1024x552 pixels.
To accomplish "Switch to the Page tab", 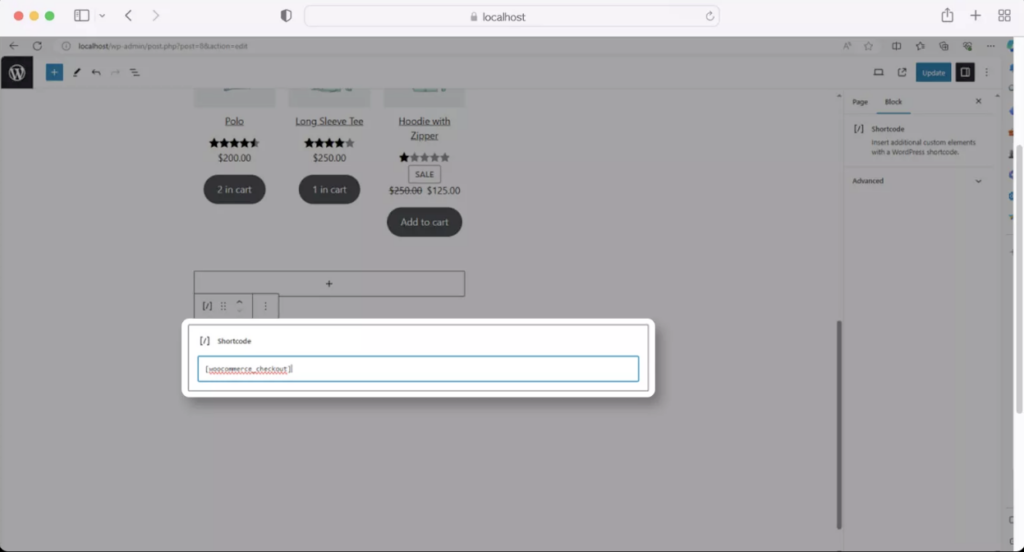I will coord(860,102).
